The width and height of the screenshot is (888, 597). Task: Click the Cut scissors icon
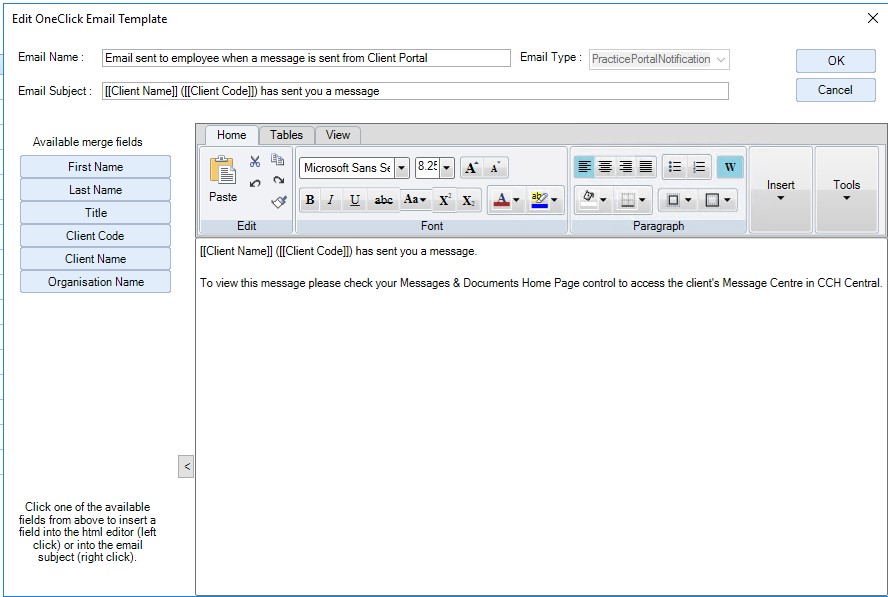click(255, 161)
